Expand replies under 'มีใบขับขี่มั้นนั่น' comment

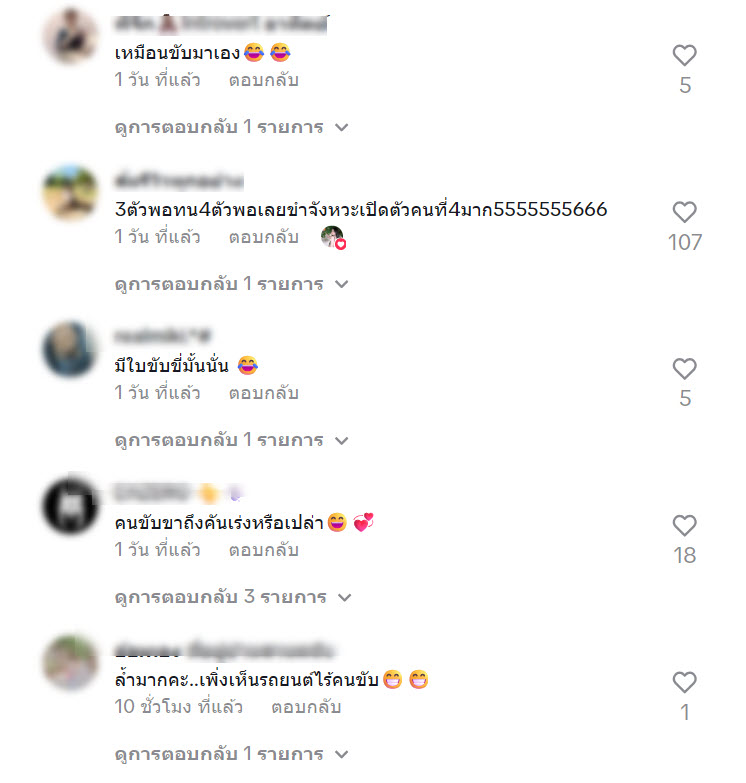[231, 440]
